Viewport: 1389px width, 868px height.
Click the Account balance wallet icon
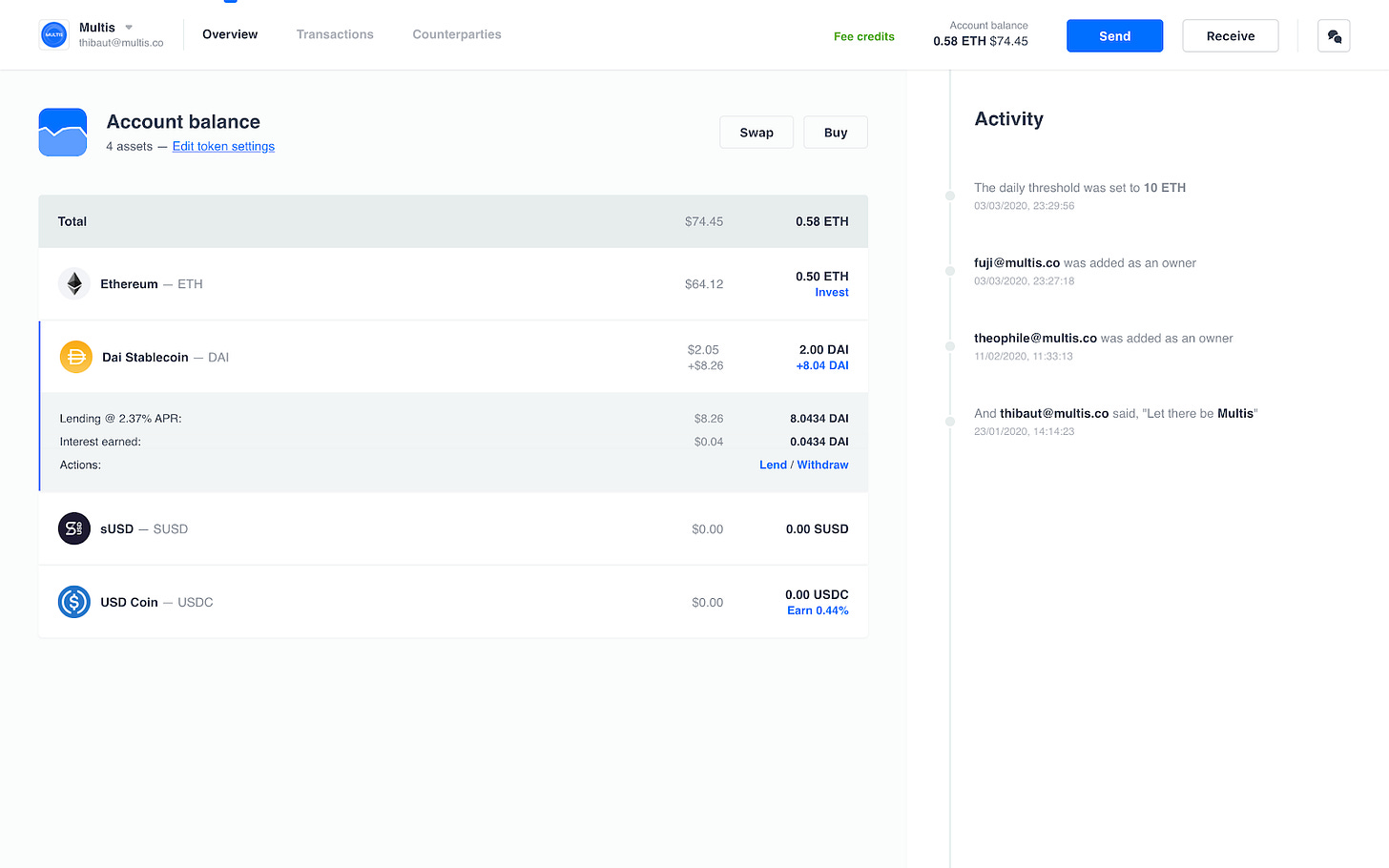(63, 132)
